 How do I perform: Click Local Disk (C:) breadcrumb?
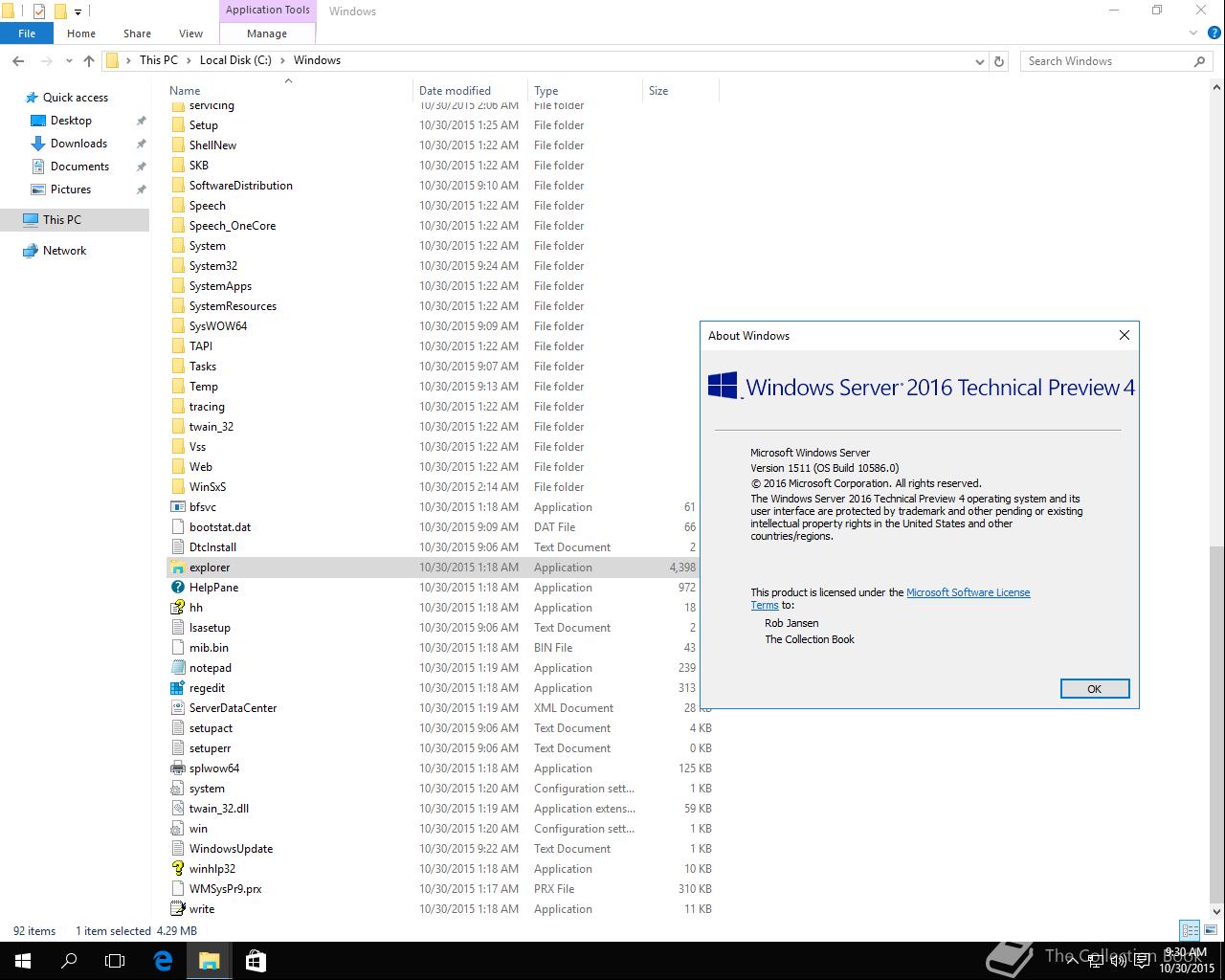pos(235,60)
